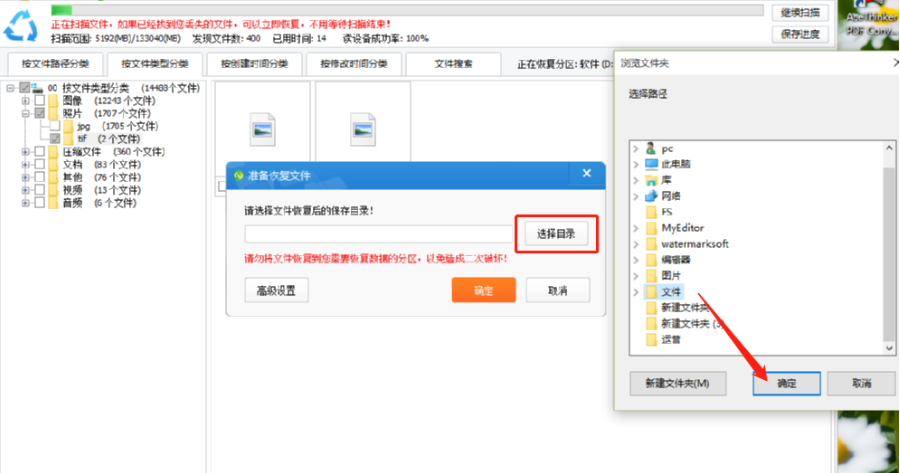Click the 音频 folder icon in the tree
Viewport: 900px width, 473px height.
coord(53,203)
